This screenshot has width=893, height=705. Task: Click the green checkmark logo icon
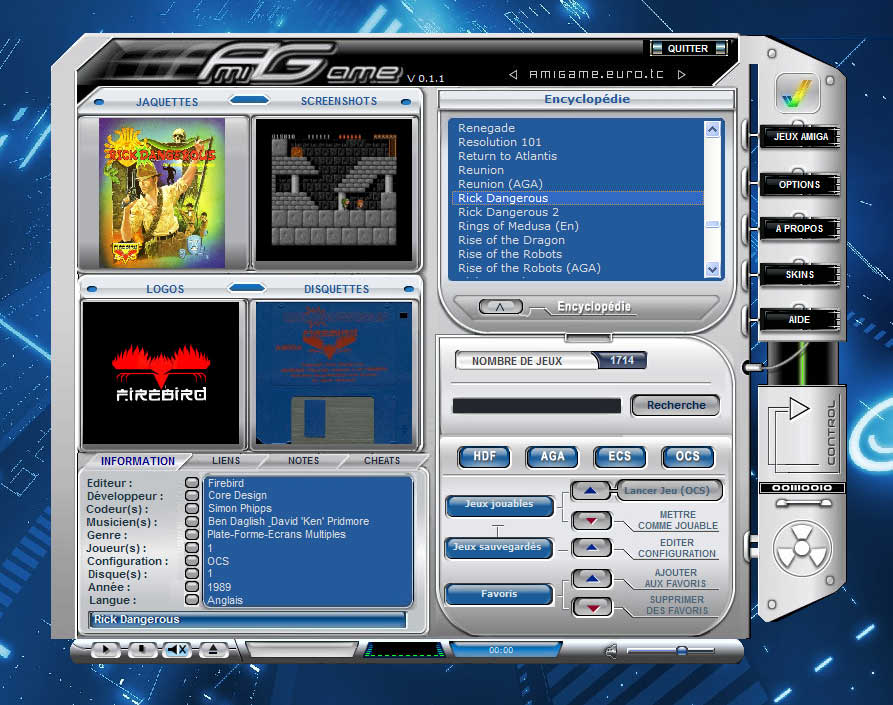(797, 93)
